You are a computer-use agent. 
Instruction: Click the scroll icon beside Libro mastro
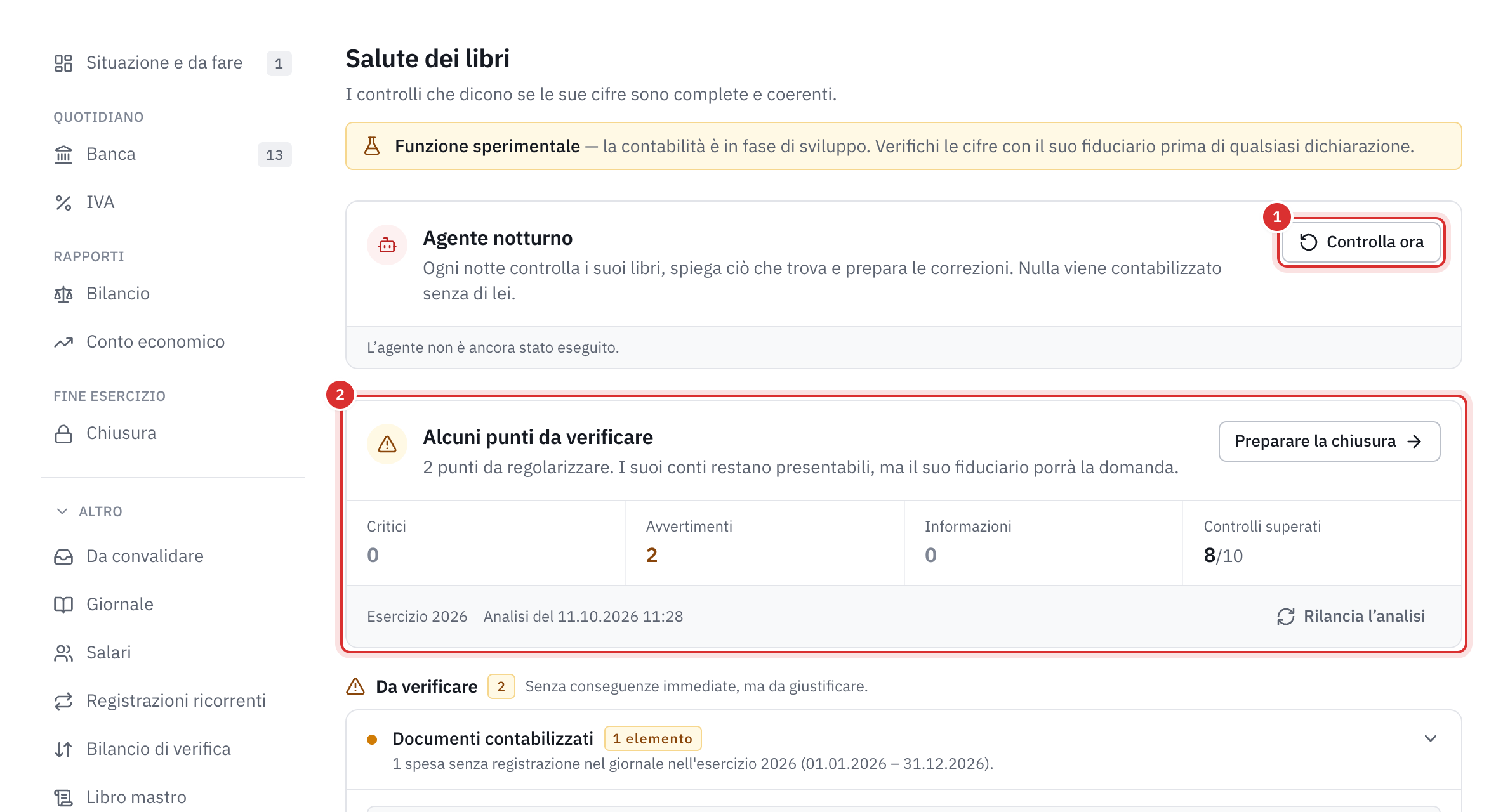tap(63, 797)
